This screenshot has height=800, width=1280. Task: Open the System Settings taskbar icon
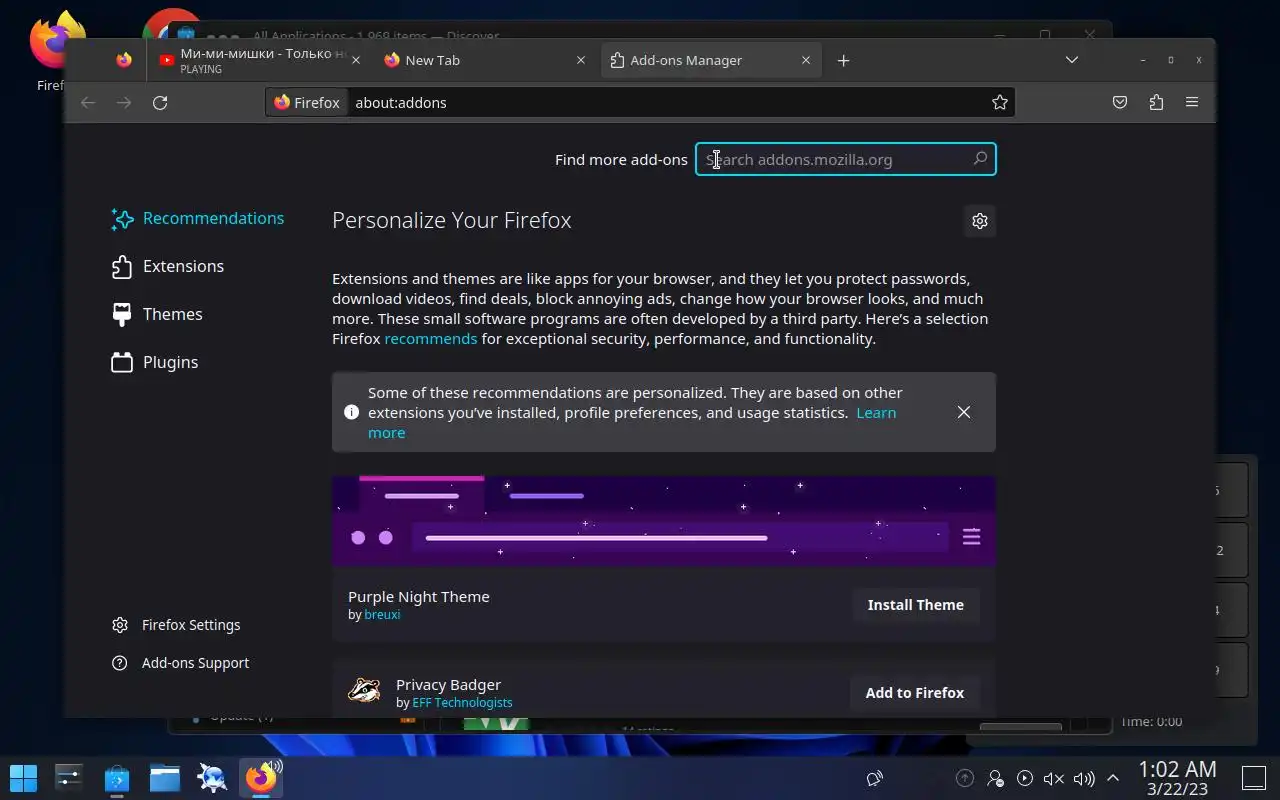tap(69, 778)
